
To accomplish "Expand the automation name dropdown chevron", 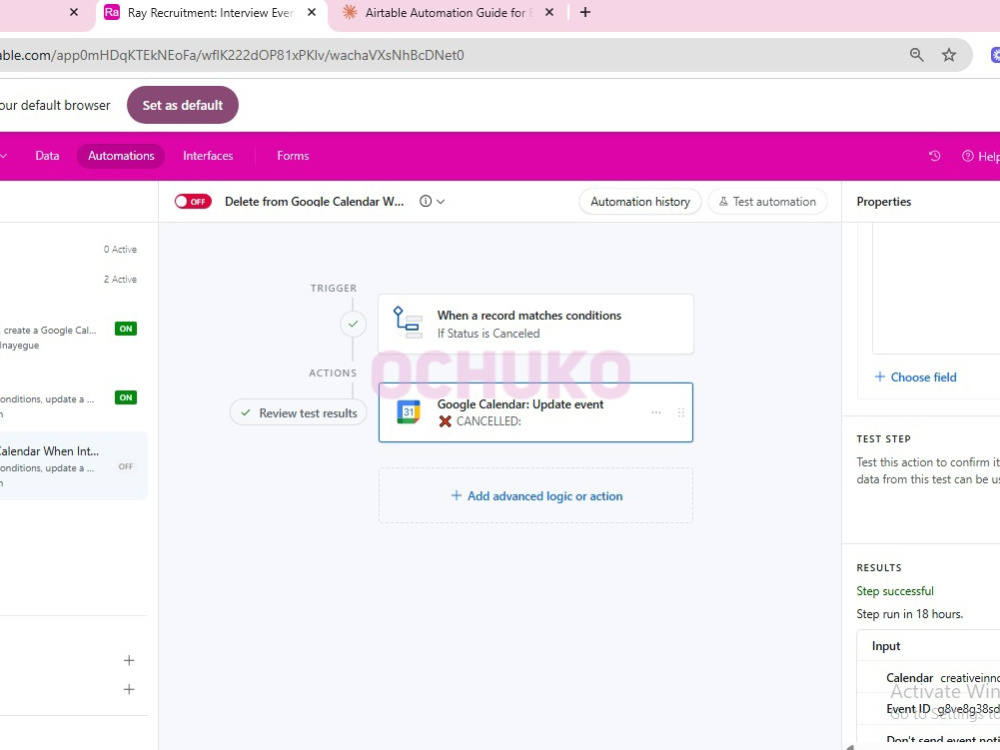I will 441,202.
